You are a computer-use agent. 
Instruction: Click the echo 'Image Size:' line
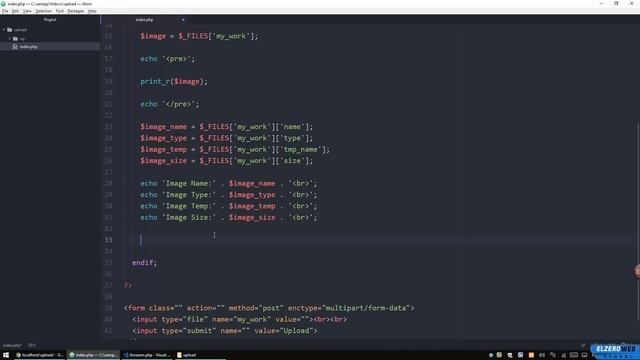[229, 218]
